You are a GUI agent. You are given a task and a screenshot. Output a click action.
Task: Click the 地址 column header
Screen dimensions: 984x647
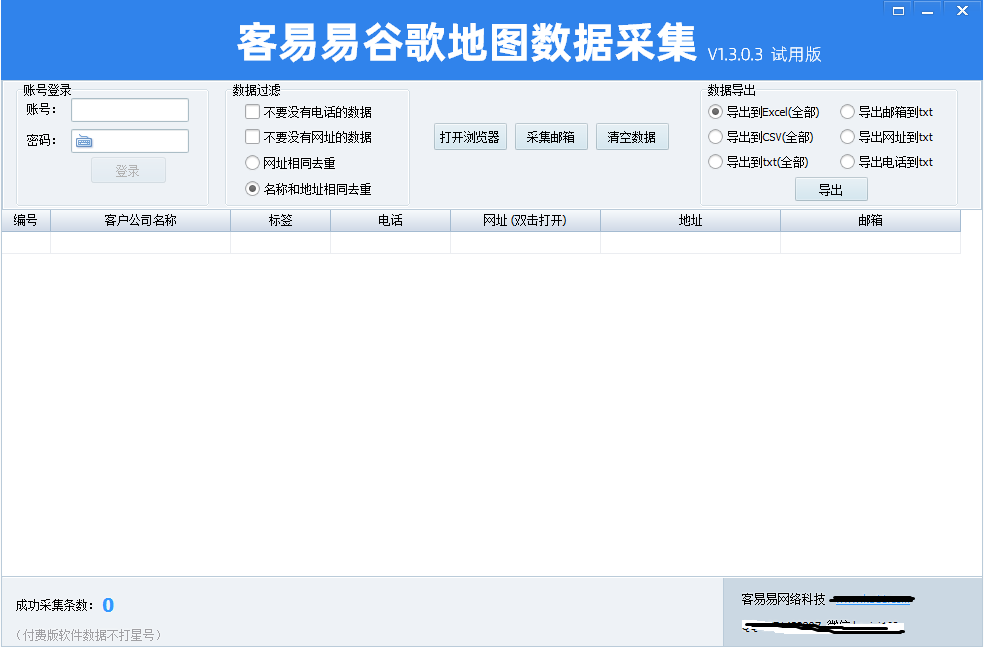[690, 220]
